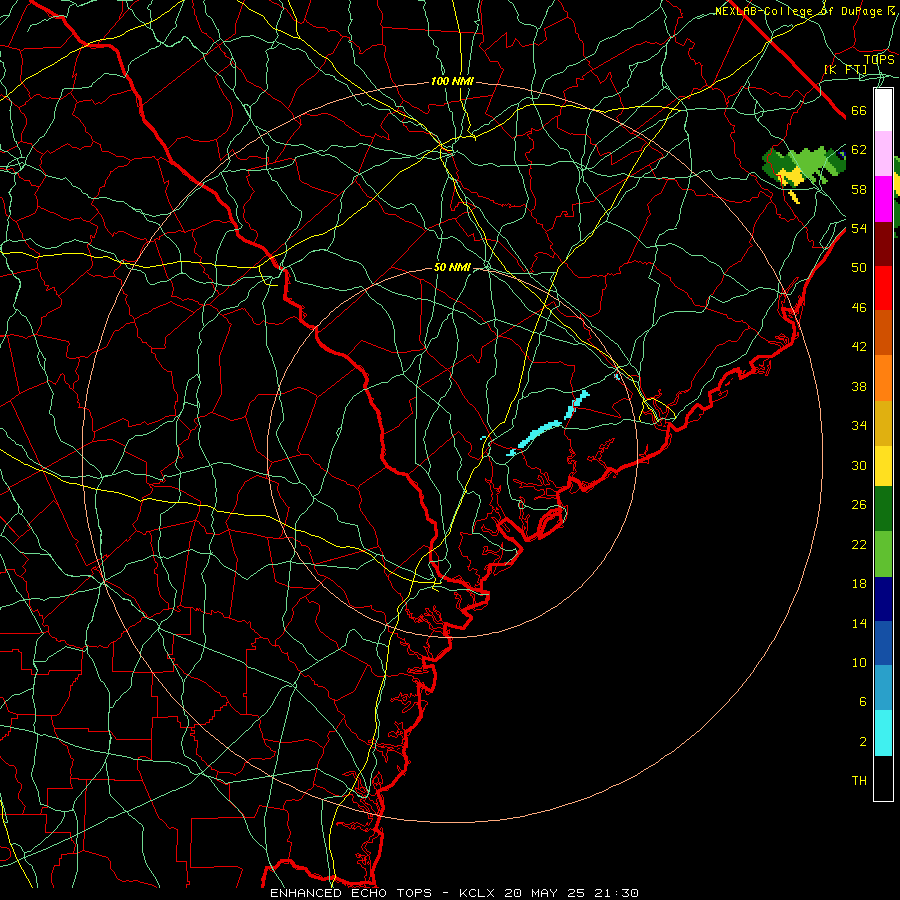Click the '6' legend value

[862, 701]
